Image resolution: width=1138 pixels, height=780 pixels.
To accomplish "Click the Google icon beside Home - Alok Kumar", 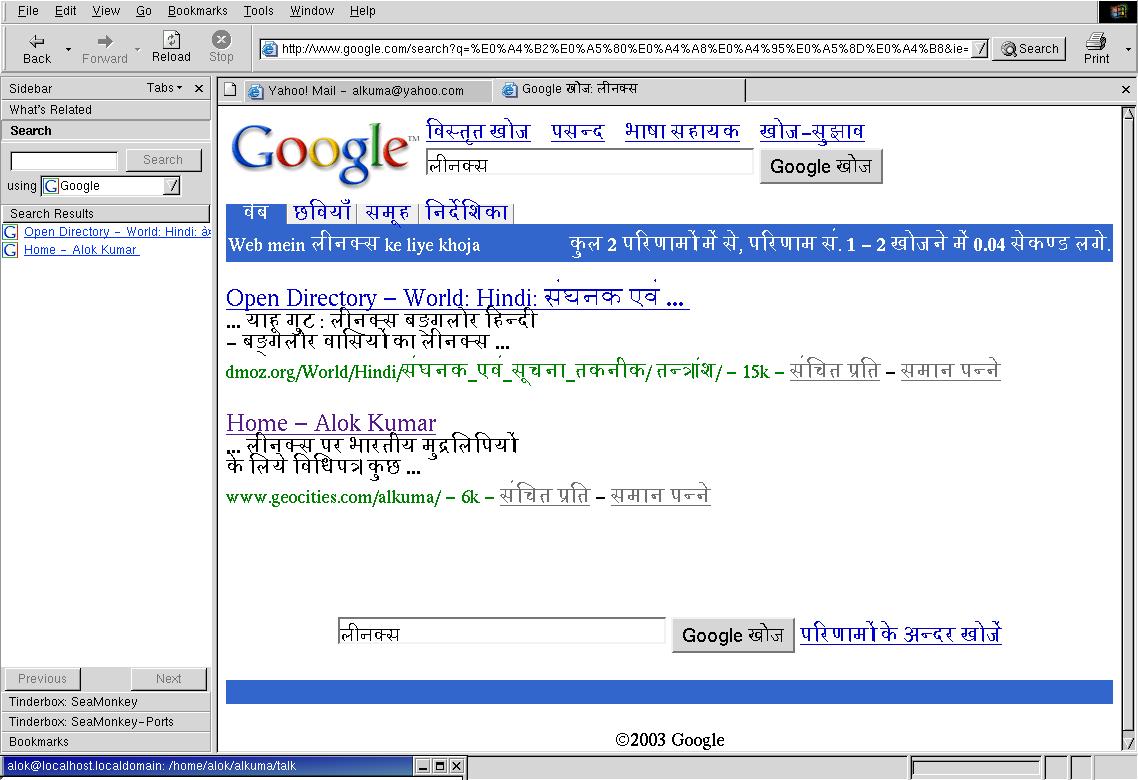I will tap(10, 250).
